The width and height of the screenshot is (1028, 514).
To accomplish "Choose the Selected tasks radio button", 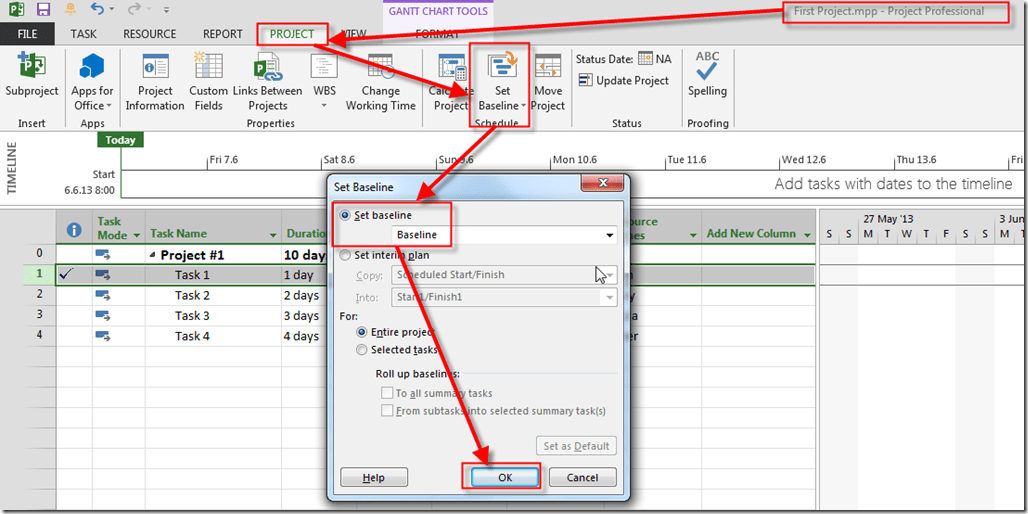I will click(x=362, y=350).
